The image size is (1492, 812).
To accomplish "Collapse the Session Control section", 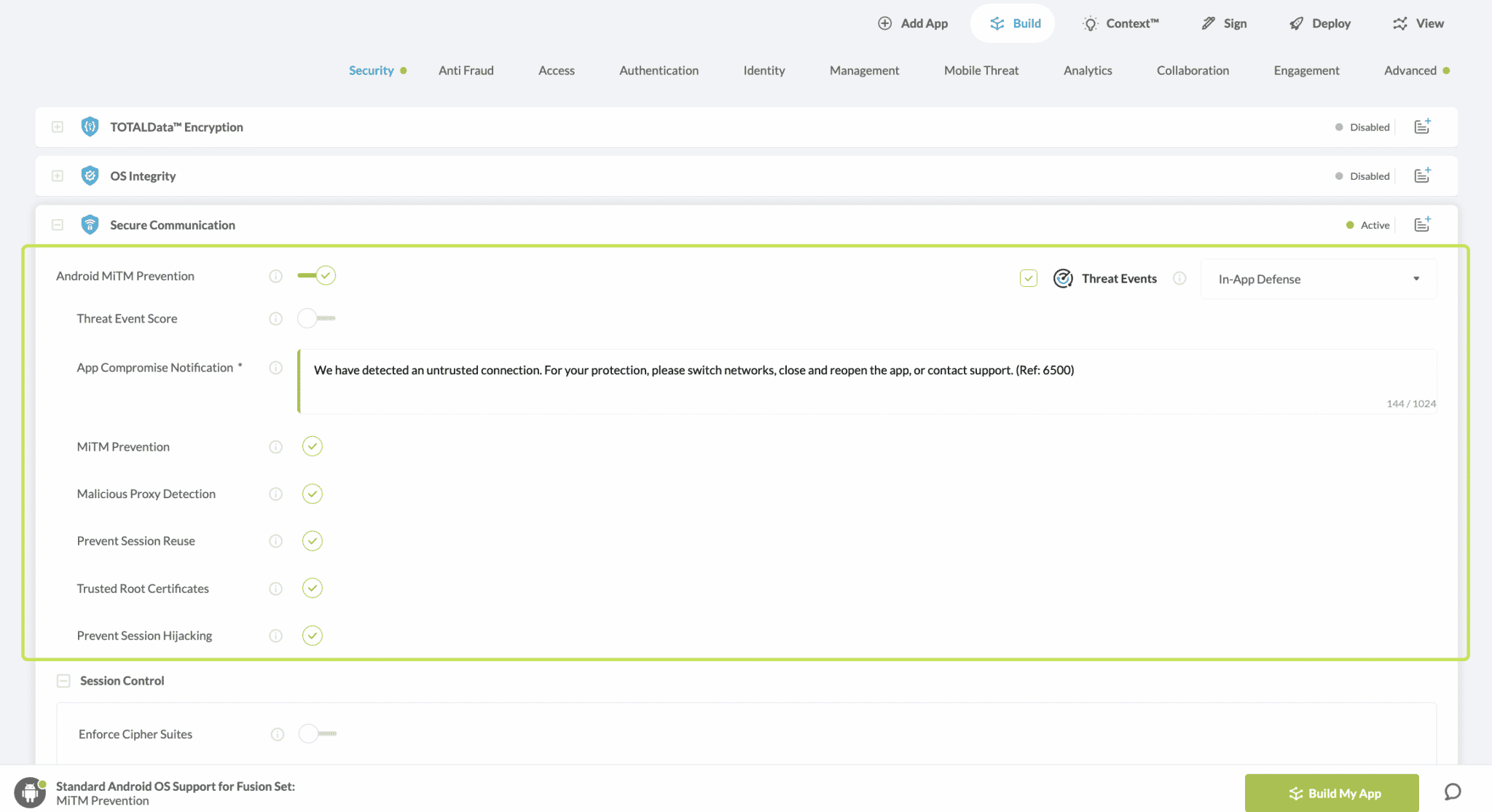I will pos(63,681).
